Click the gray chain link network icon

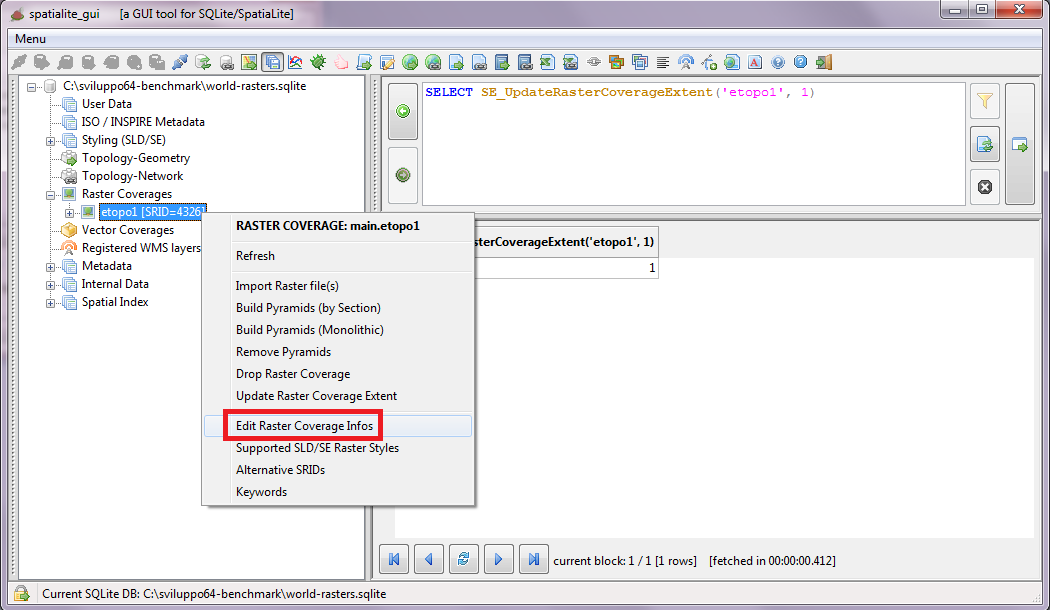(593, 62)
